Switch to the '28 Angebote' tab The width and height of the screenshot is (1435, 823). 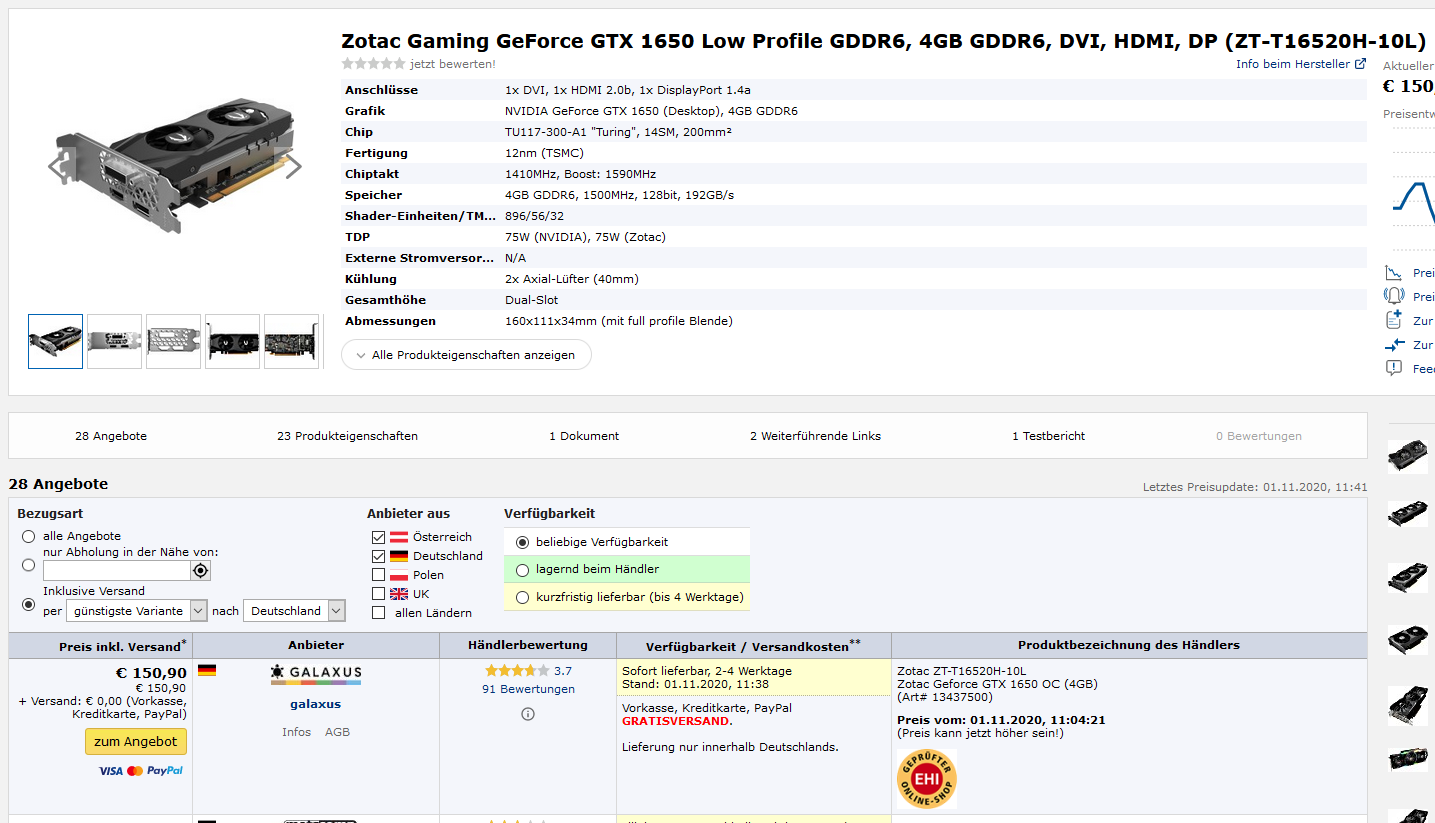click(x=111, y=436)
